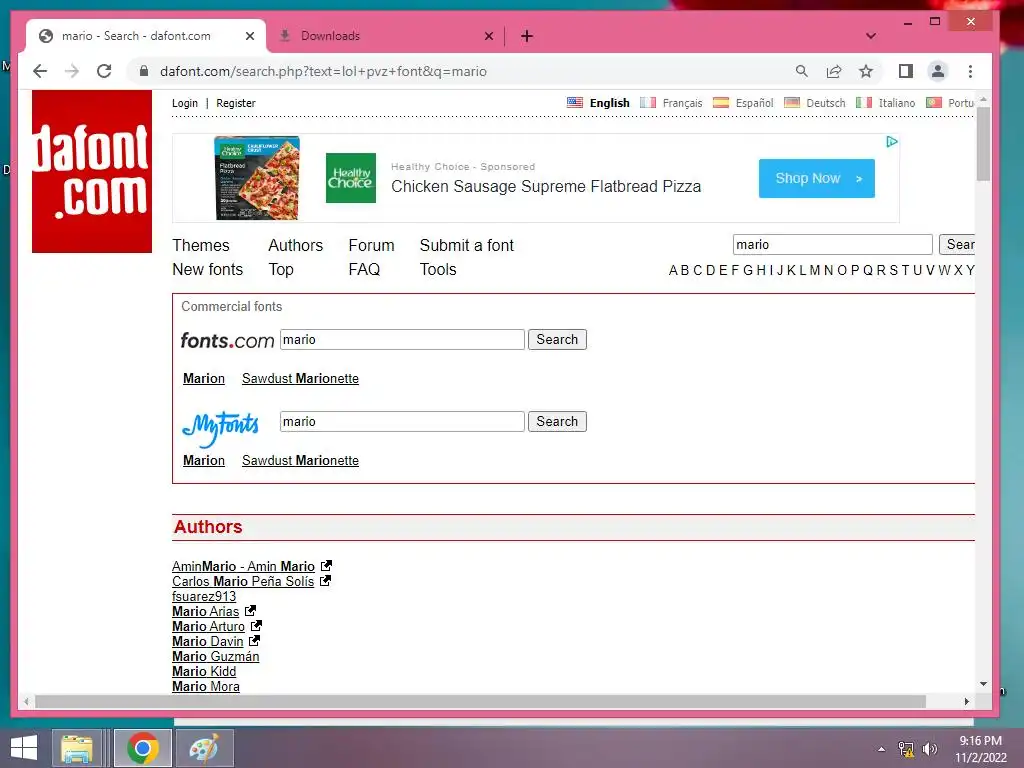
Task: Open the Authors menu
Action: point(295,246)
